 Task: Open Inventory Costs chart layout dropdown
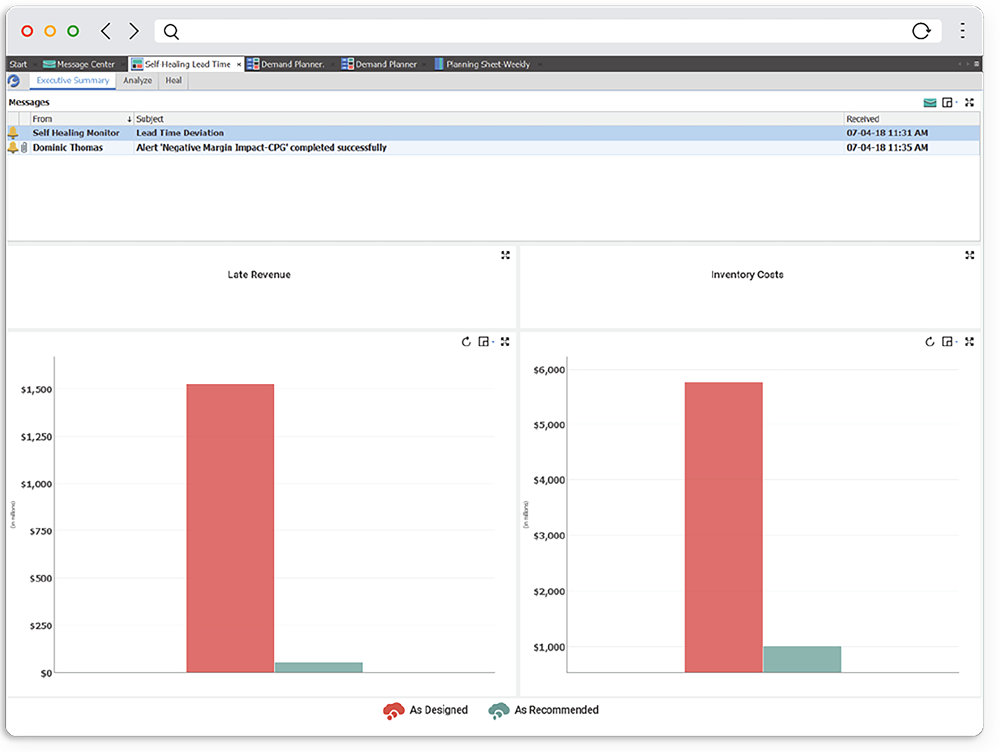coord(949,342)
